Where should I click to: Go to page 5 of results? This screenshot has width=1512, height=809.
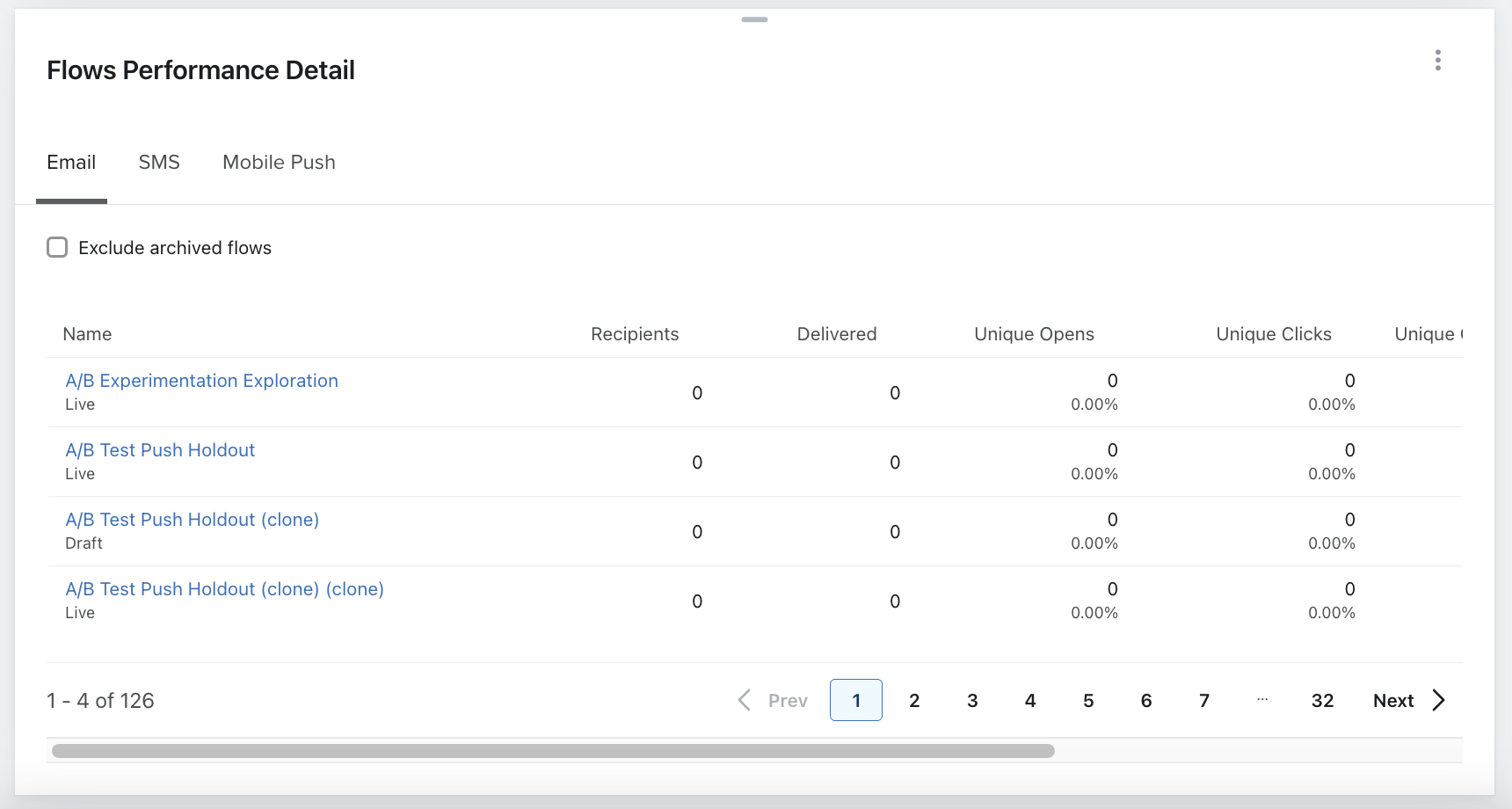tap(1088, 700)
